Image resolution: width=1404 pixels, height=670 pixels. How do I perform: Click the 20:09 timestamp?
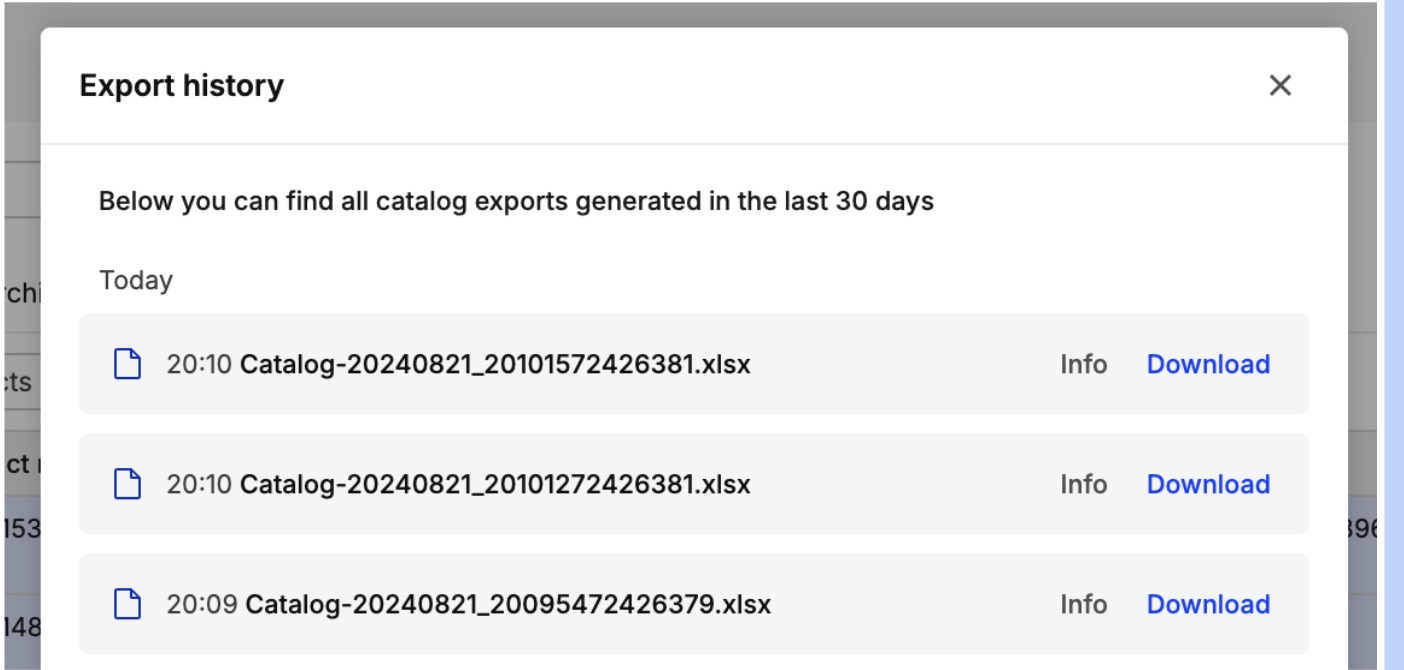coord(202,604)
